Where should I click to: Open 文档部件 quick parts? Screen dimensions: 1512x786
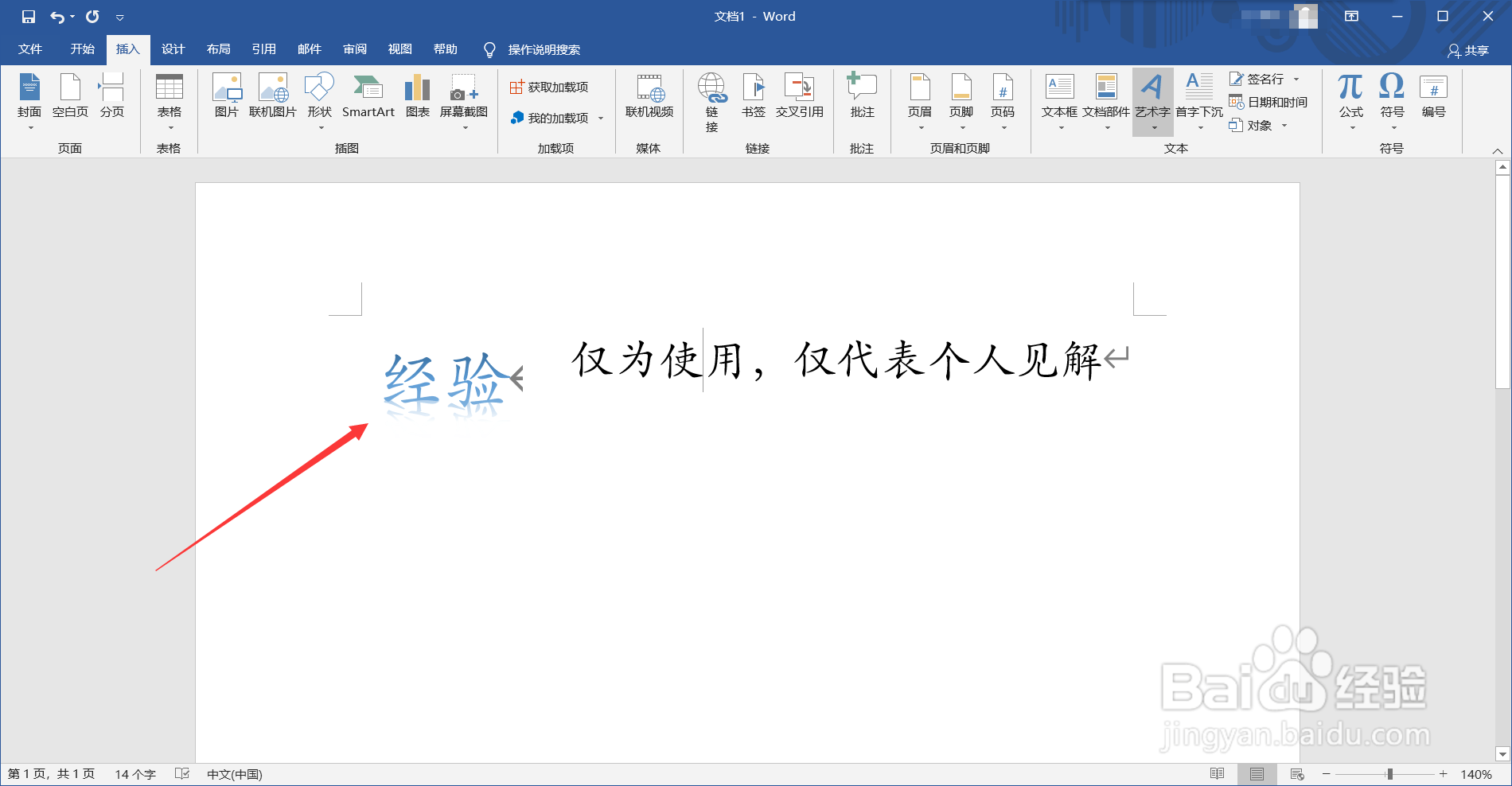coord(1106,101)
